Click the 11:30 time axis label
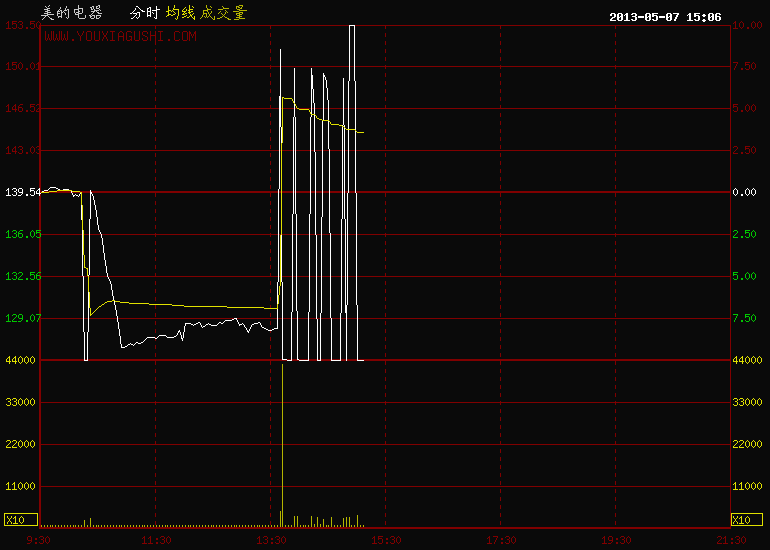 point(156,541)
